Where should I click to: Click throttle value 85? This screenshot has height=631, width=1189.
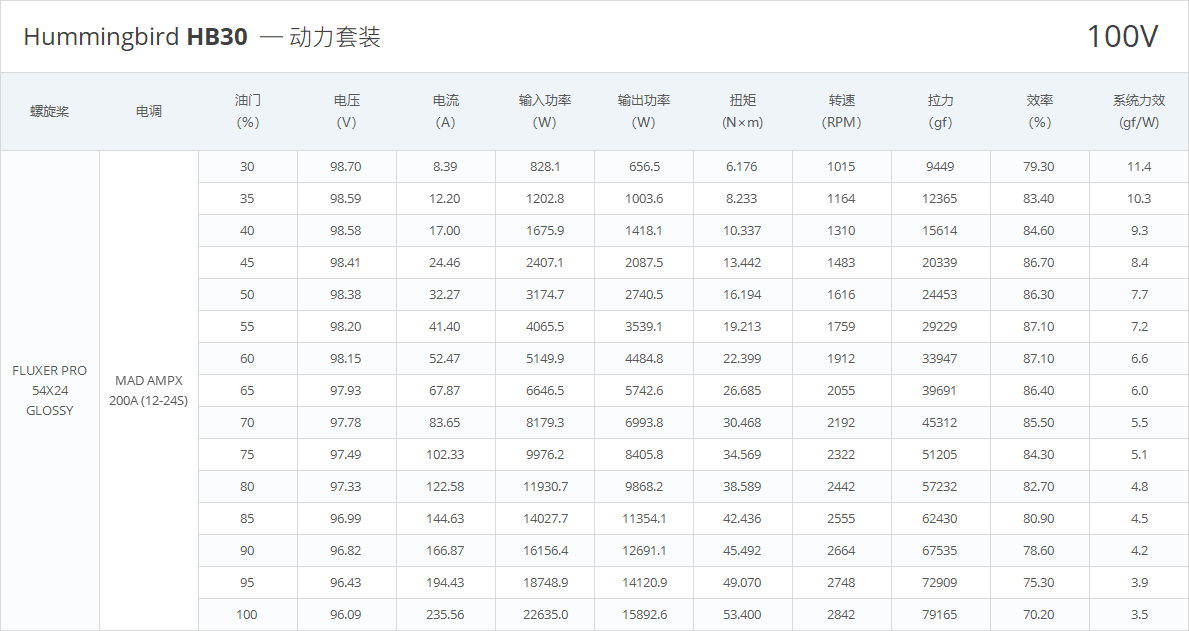pos(247,519)
